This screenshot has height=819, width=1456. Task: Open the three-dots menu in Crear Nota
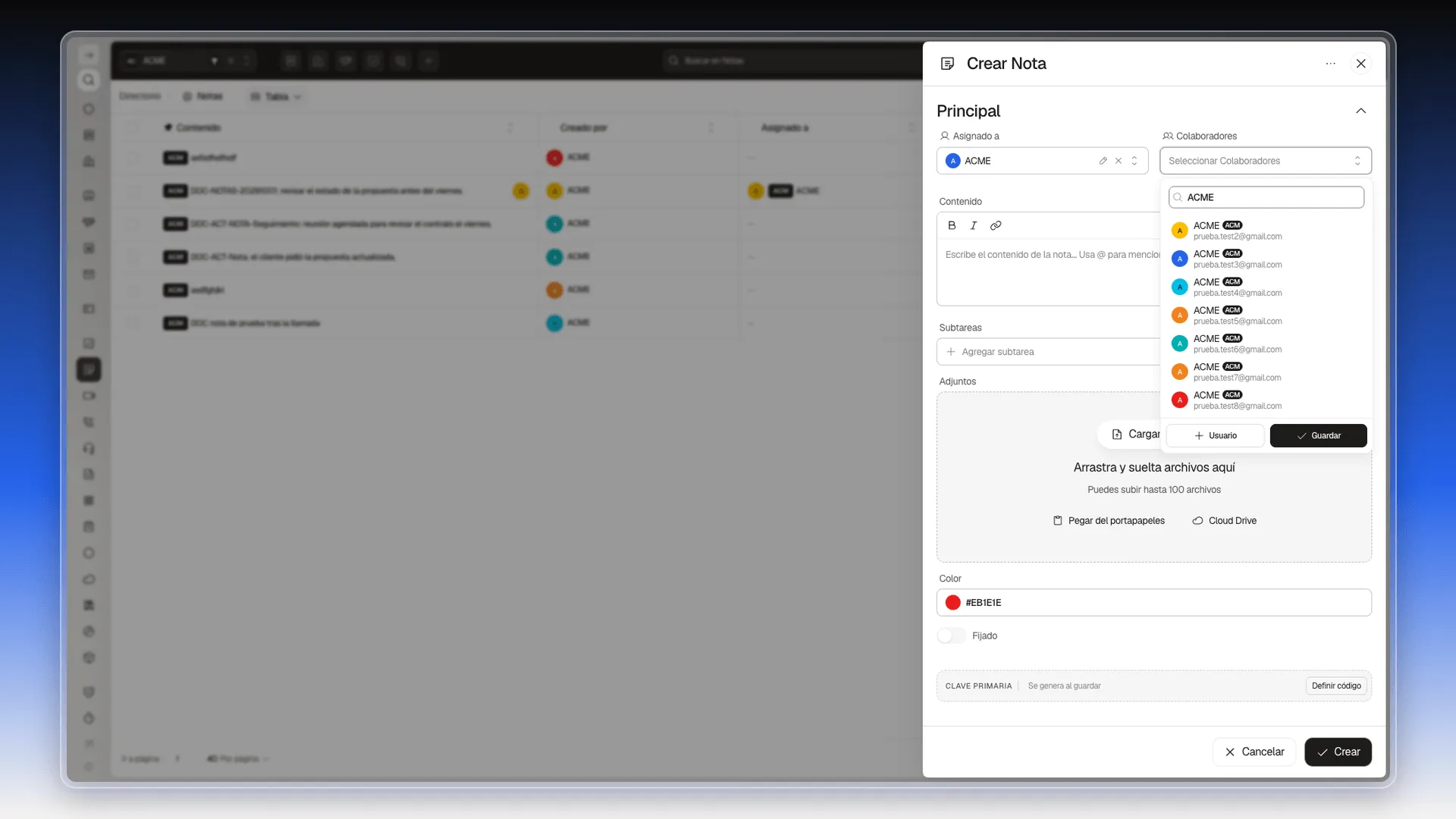(1330, 64)
